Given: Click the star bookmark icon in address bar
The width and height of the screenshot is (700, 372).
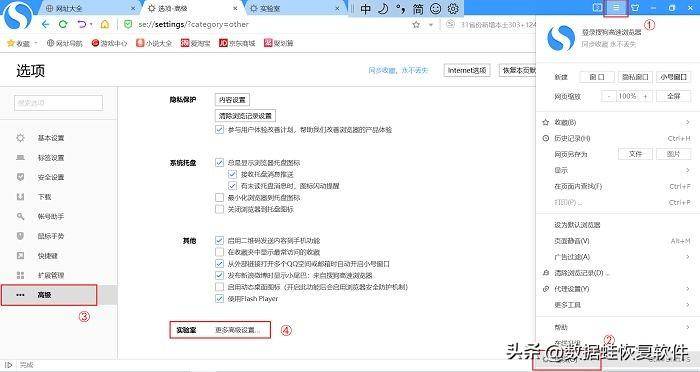Looking at the screenshot, I should click(416, 25).
